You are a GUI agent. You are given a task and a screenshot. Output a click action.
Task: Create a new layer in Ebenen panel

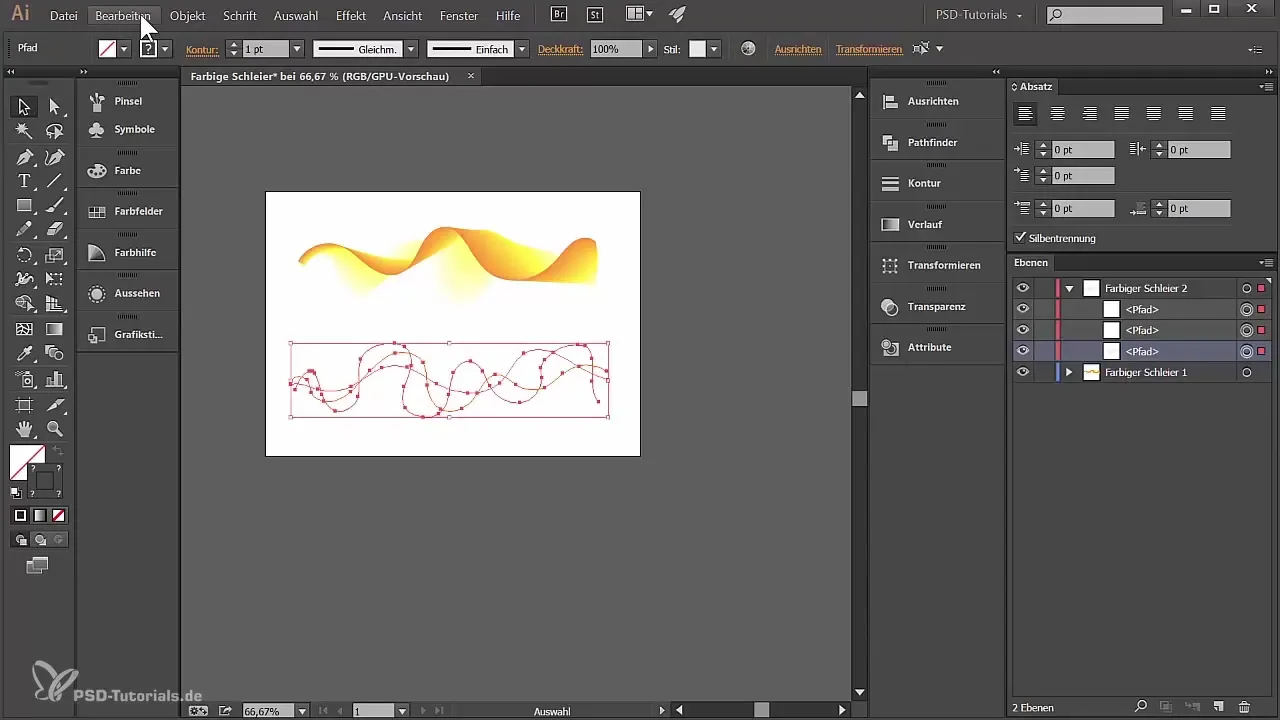[x=1218, y=707]
